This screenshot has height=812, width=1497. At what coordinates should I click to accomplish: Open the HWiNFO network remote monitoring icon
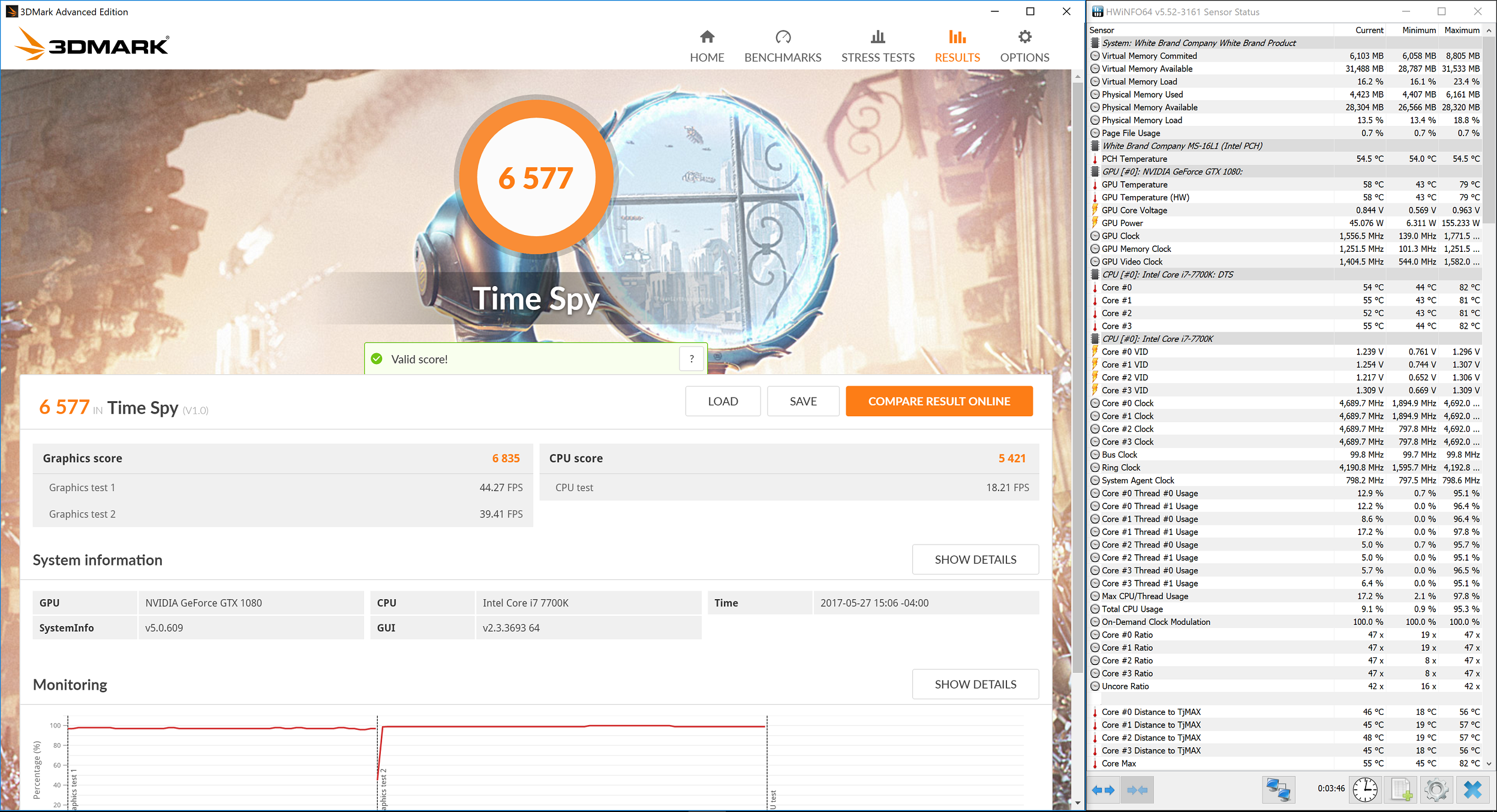click(1278, 790)
